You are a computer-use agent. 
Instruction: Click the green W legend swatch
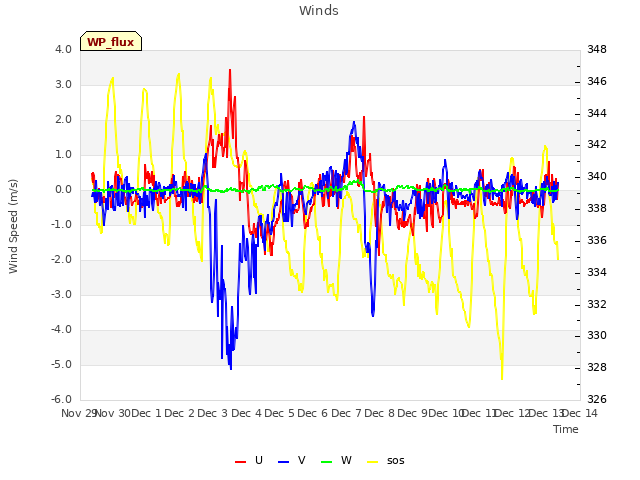click(x=327, y=462)
